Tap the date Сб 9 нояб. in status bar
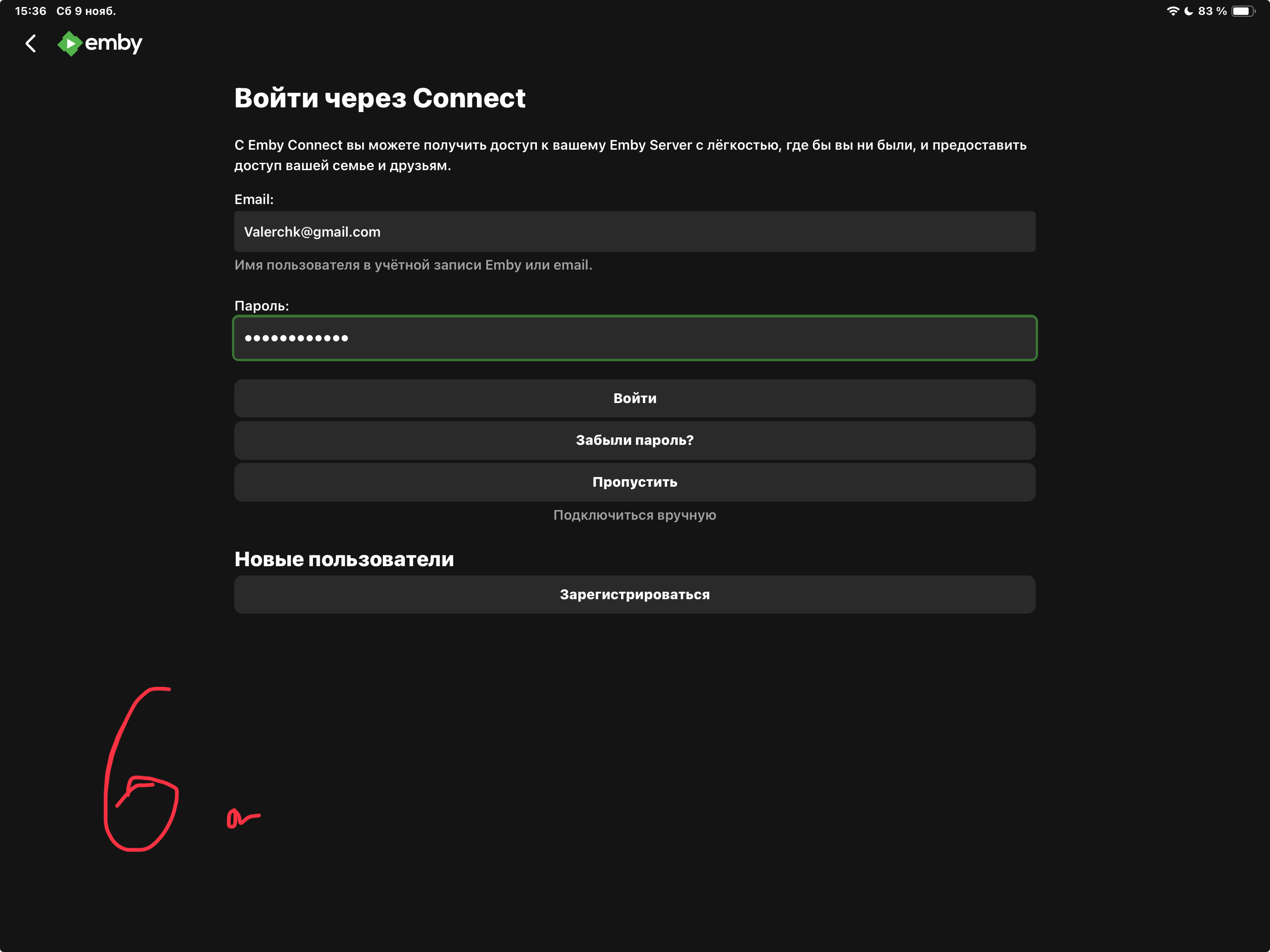1270x952 pixels. tap(86, 11)
